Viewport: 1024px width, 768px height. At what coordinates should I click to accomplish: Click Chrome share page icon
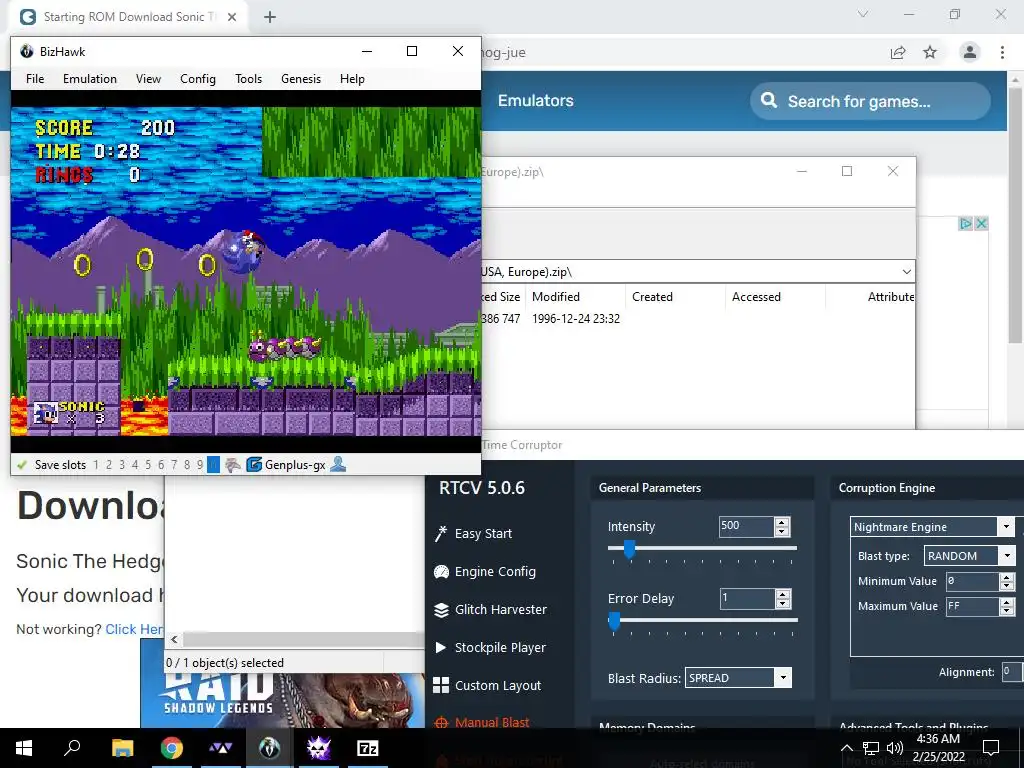(x=899, y=53)
